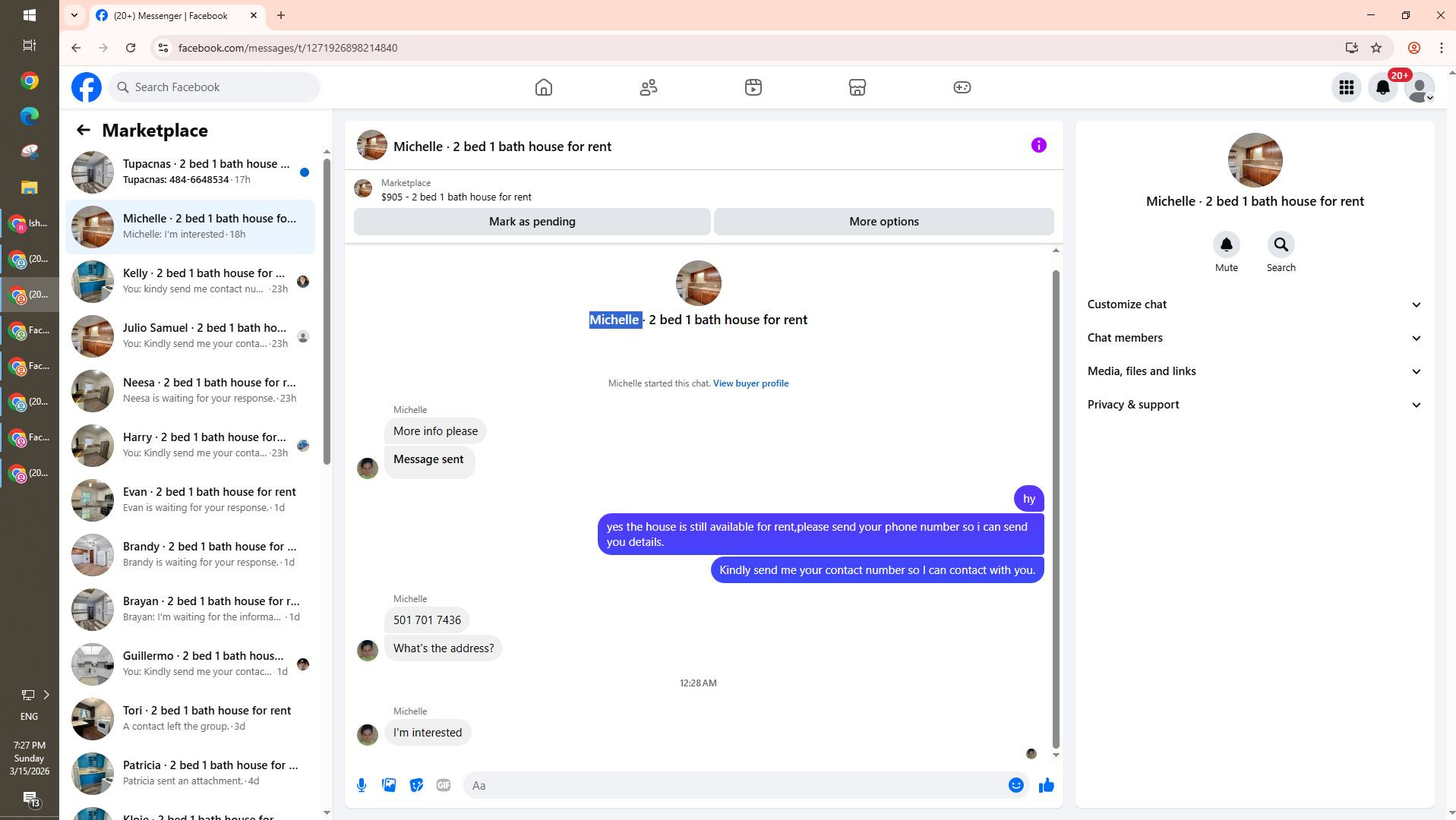This screenshot has width=1456, height=820.
Task: Open the notifications bell
Action: point(1383,87)
